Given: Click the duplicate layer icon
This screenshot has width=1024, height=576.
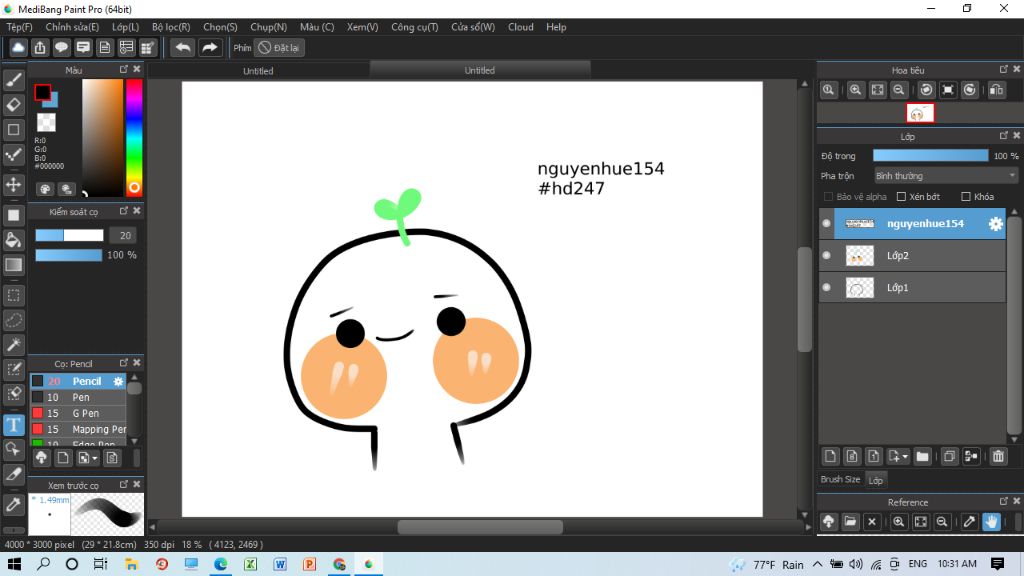Looking at the screenshot, I should point(950,456).
